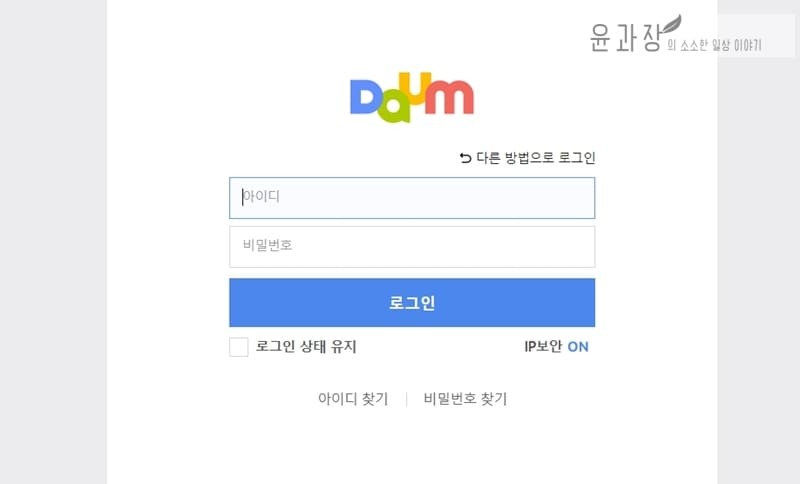Click the IP보안 label
The width and height of the screenshot is (800, 484).
point(543,347)
